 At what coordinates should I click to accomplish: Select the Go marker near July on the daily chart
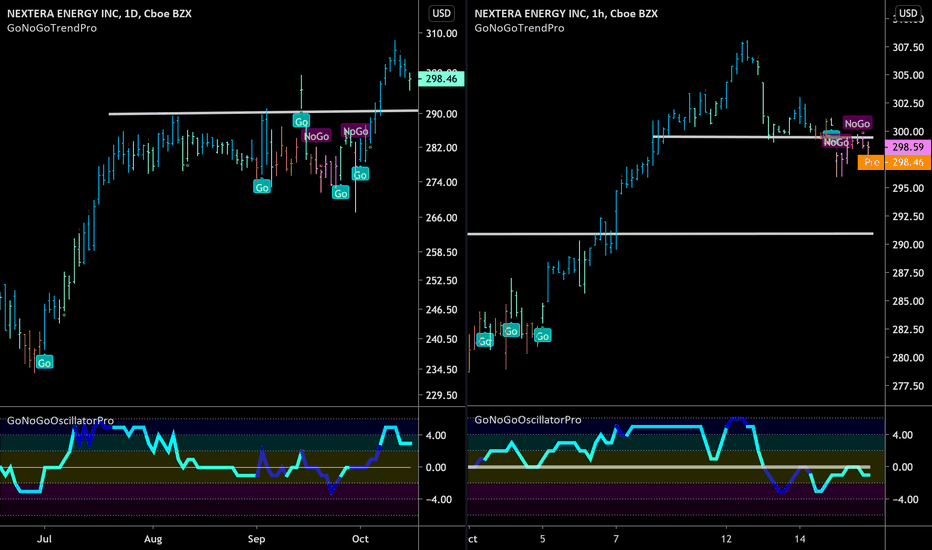pyautogui.click(x=45, y=363)
